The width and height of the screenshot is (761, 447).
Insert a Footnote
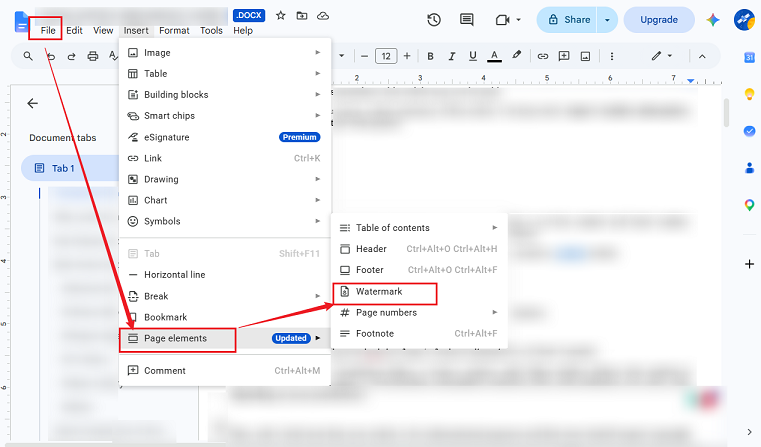coord(419,333)
